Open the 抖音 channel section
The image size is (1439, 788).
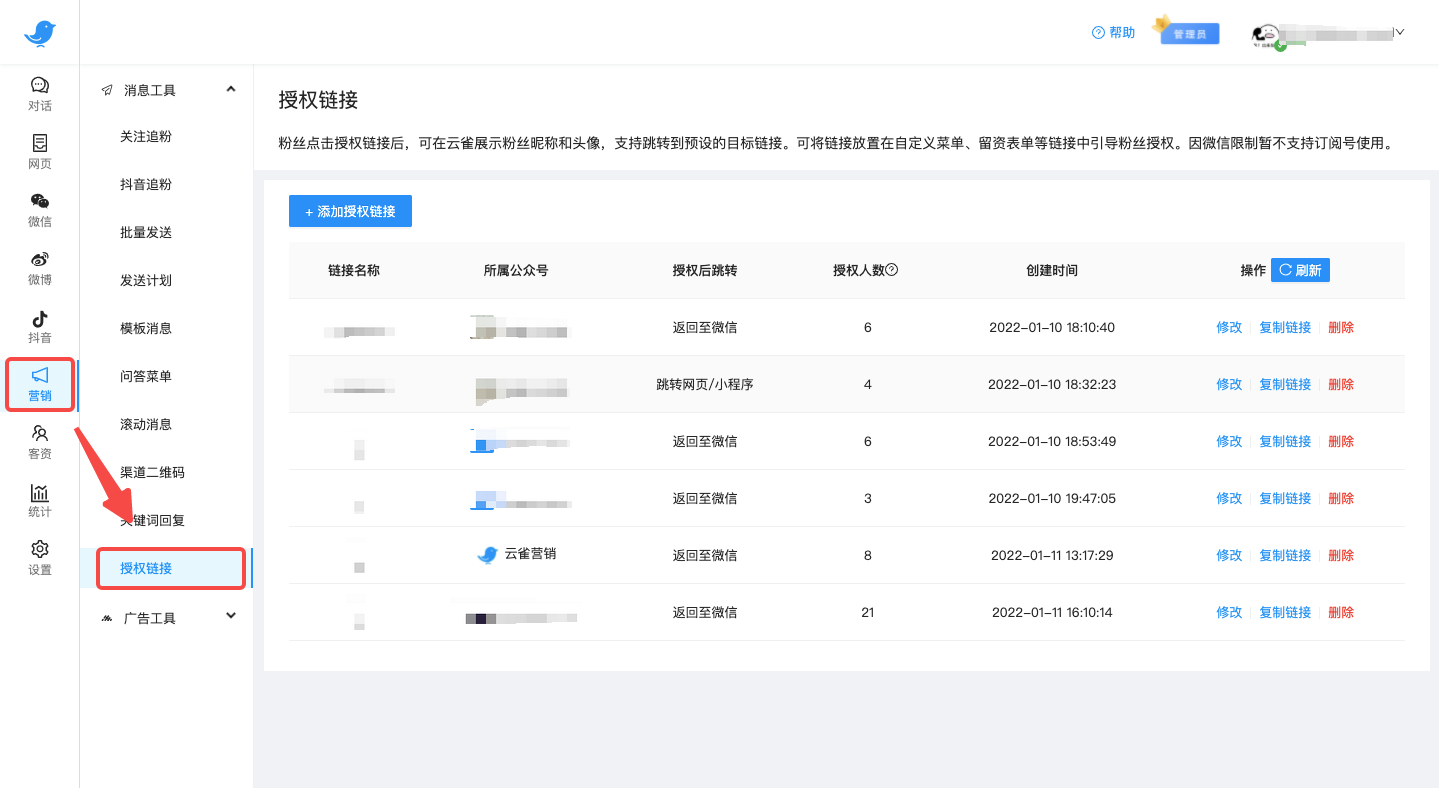tap(40, 326)
